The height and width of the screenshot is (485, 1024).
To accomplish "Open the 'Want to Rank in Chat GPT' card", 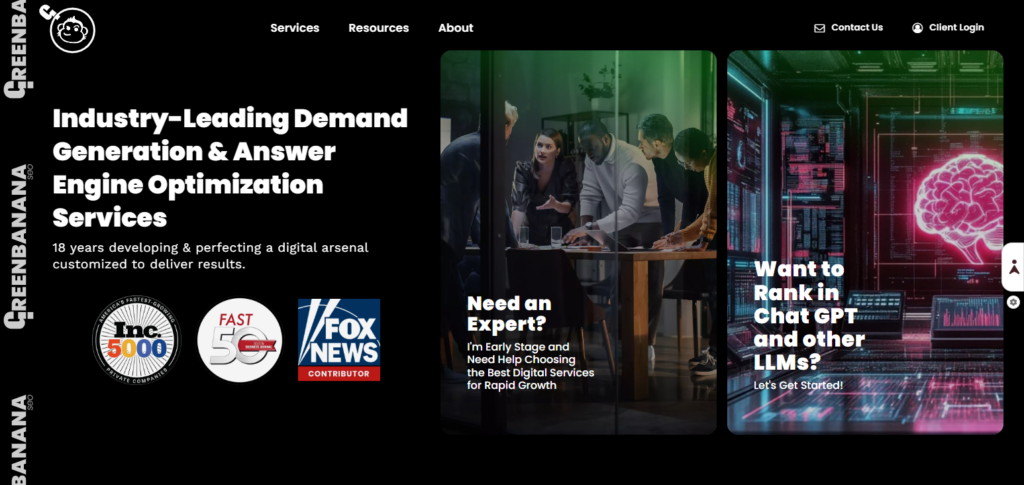I will [865, 242].
